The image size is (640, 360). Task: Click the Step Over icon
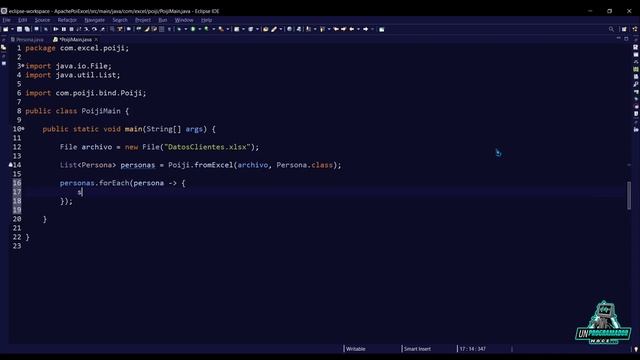(x=94, y=29)
